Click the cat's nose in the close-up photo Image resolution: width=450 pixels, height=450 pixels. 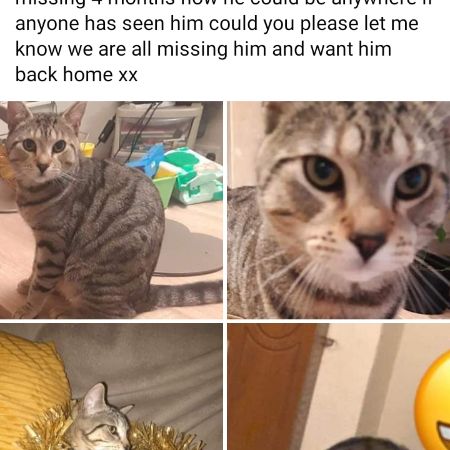(x=369, y=246)
